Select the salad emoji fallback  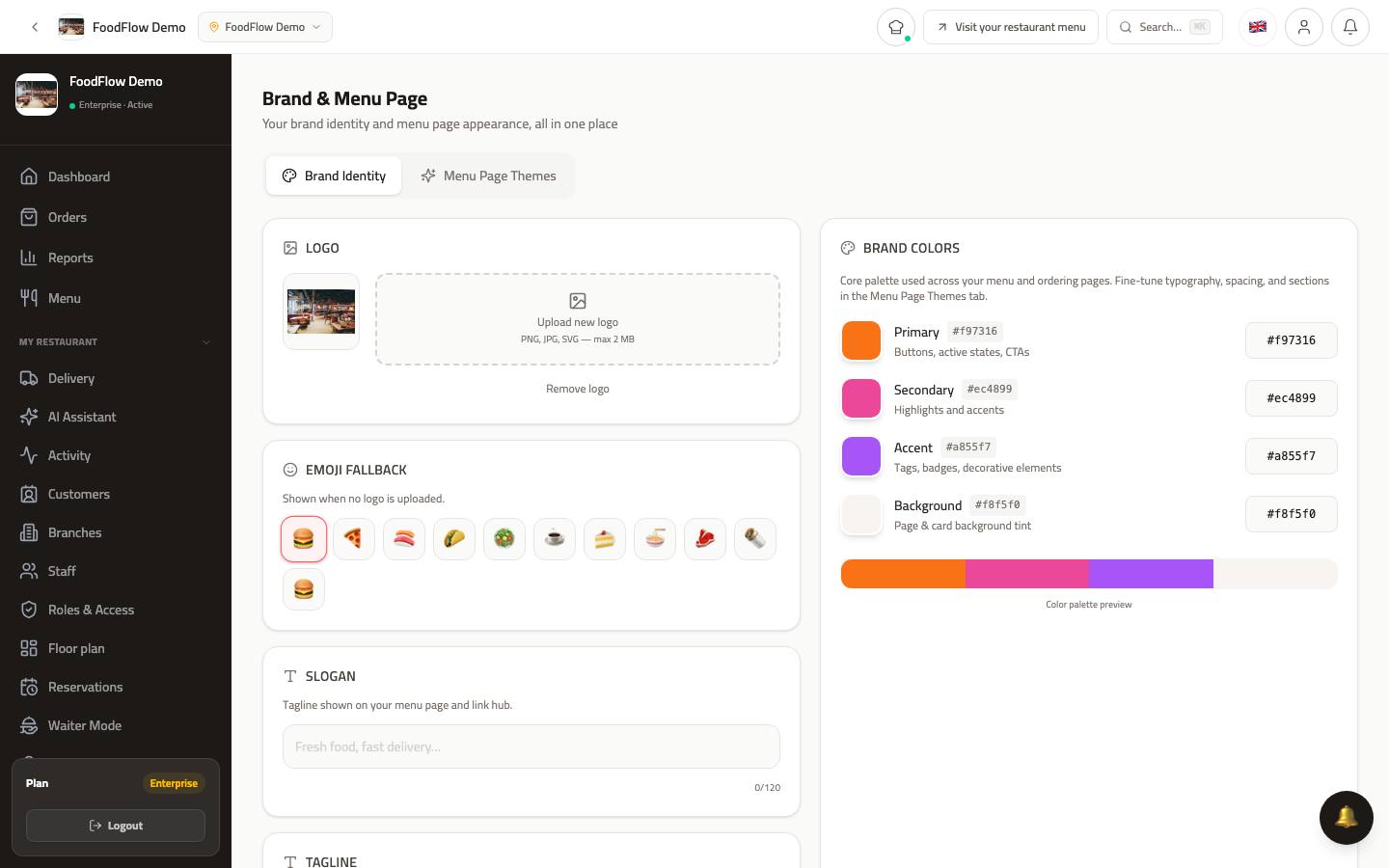[x=504, y=539]
